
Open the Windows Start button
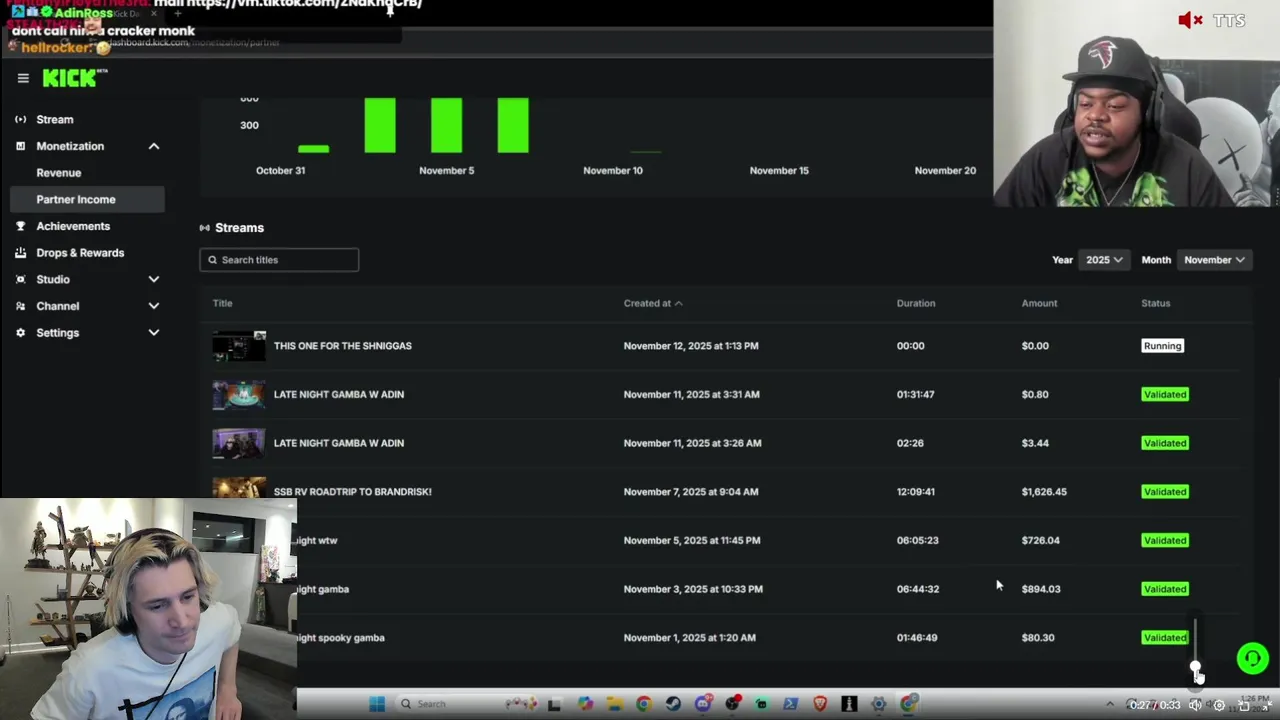376,704
